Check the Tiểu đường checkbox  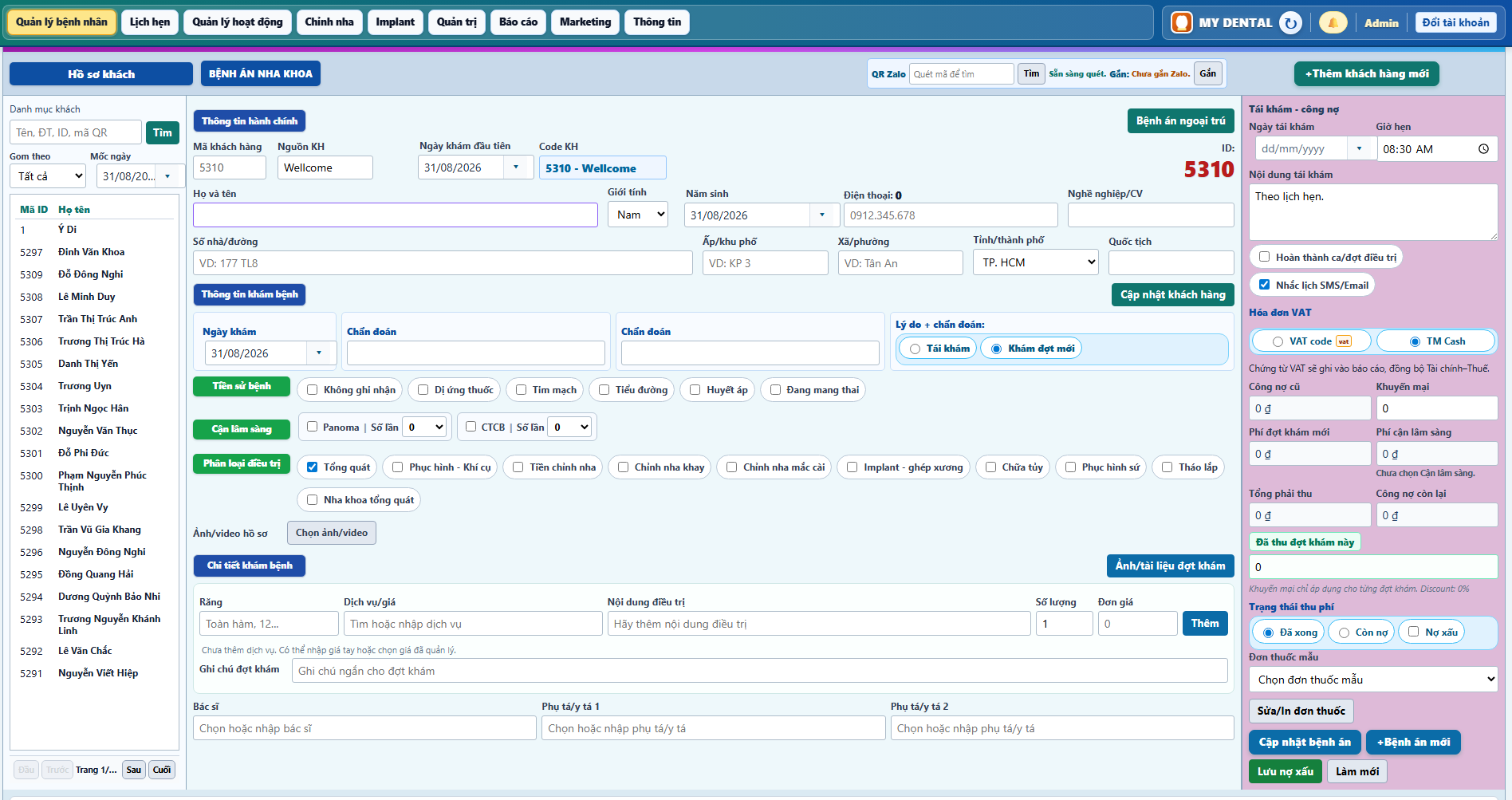point(604,390)
